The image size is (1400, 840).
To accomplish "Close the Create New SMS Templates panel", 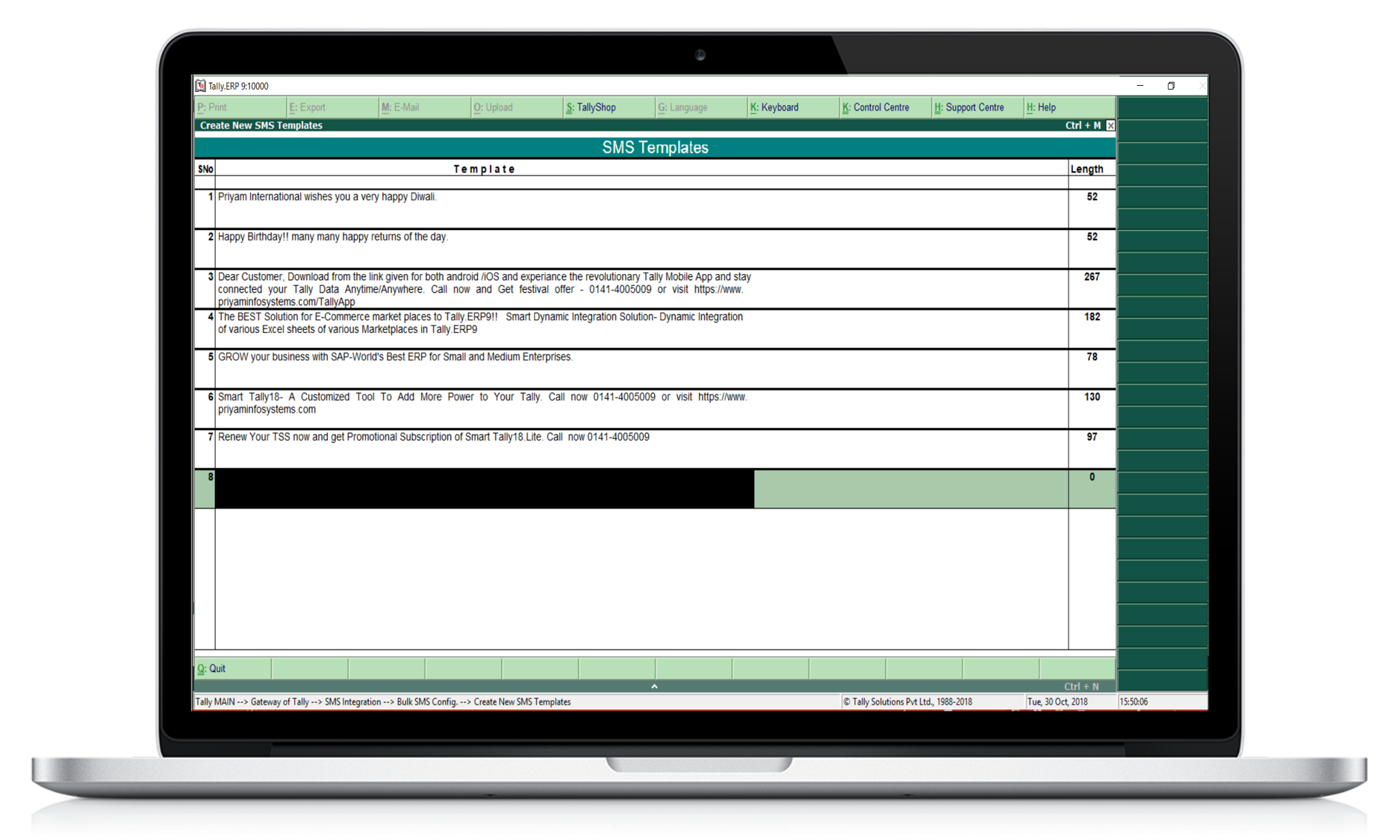I will (1110, 125).
